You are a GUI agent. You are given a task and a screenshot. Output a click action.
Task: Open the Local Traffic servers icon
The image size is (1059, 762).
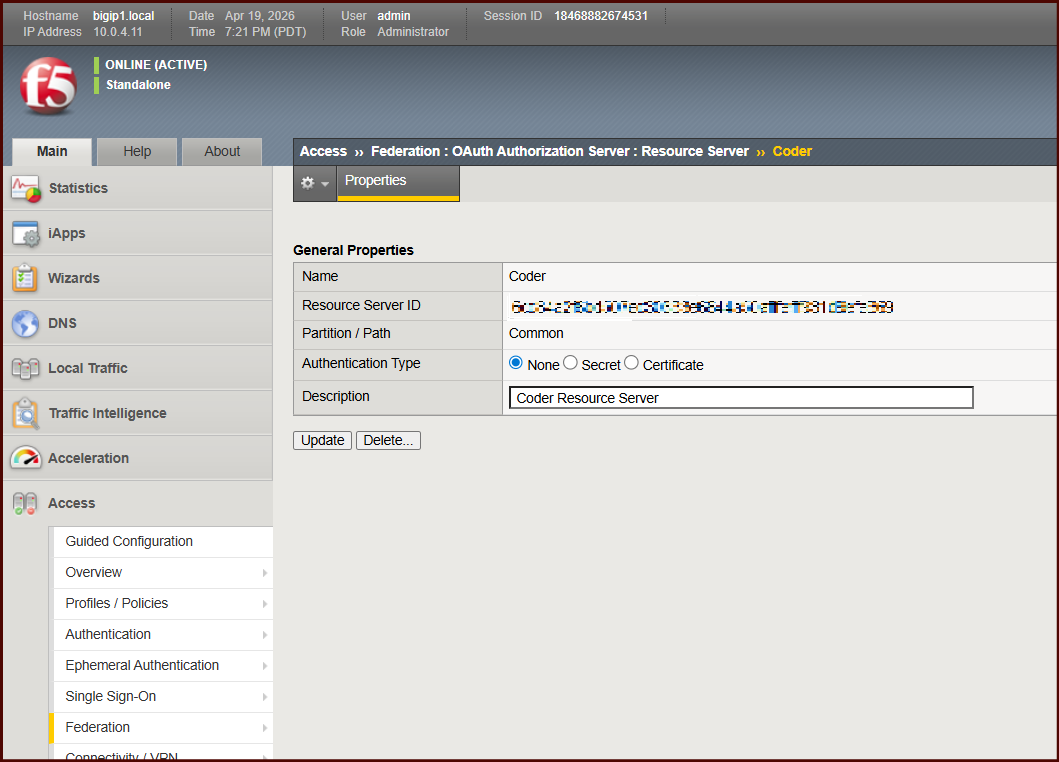point(25,368)
